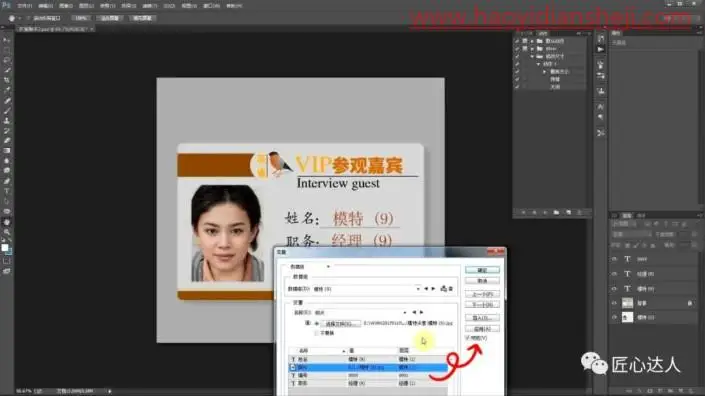Viewport: 705px width, 396px height.
Task: Switch to the open document tab
Action: point(55,29)
